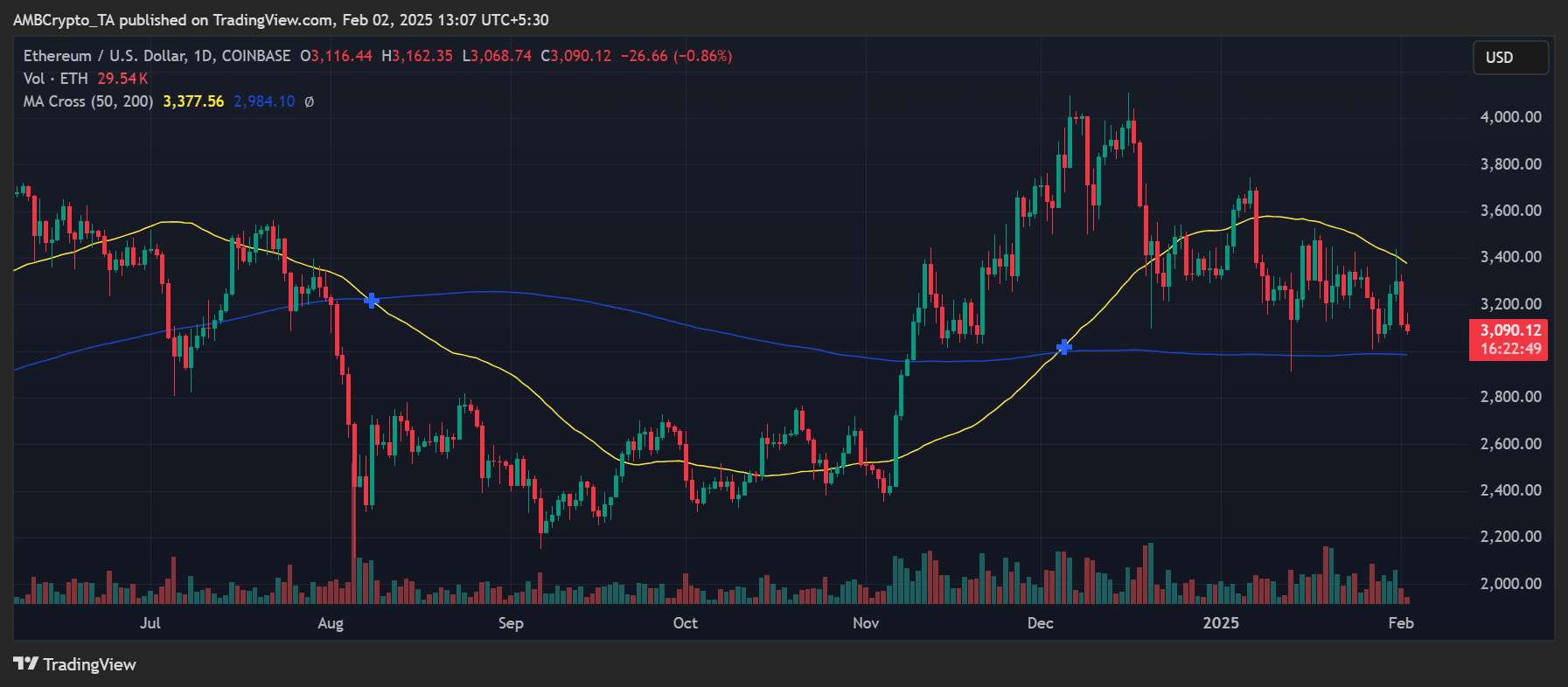Click the yellow 50 MA value 3,377.56

[x=193, y=101]
